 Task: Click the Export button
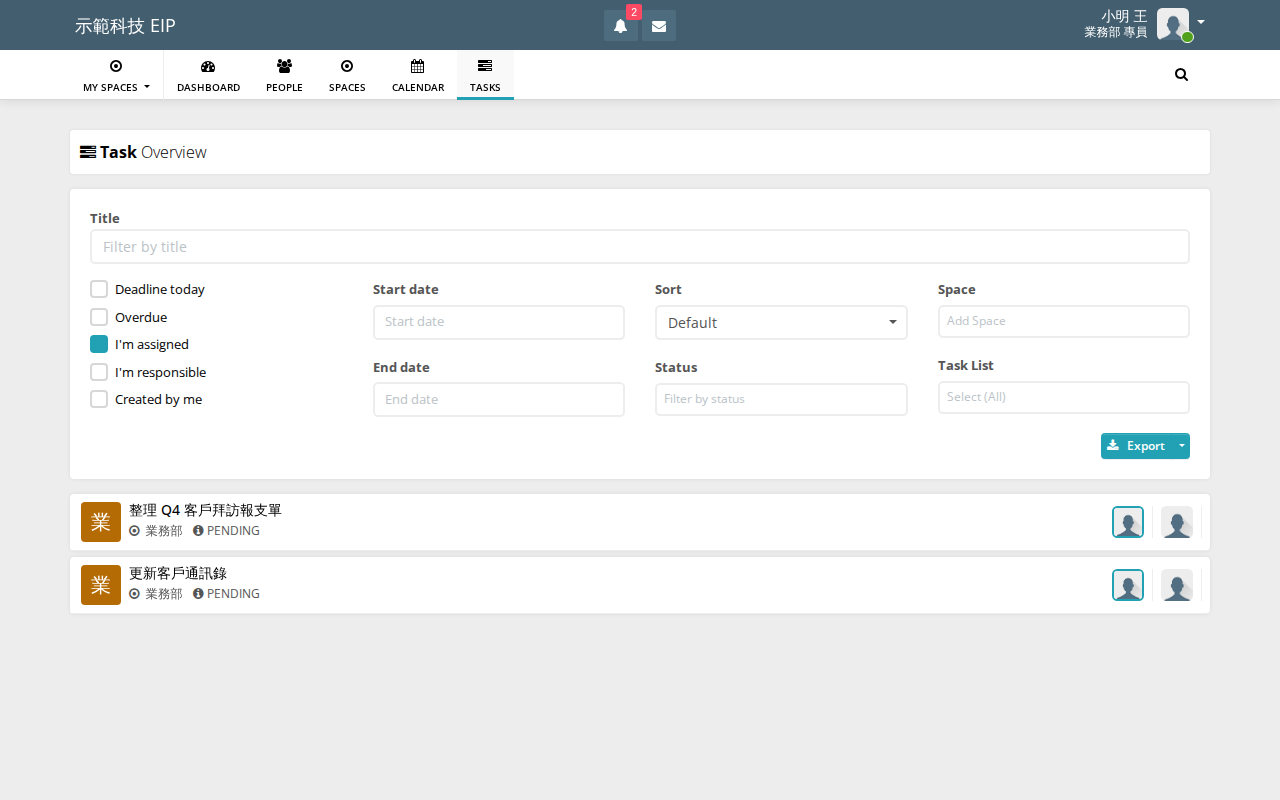click(1137, 446)
